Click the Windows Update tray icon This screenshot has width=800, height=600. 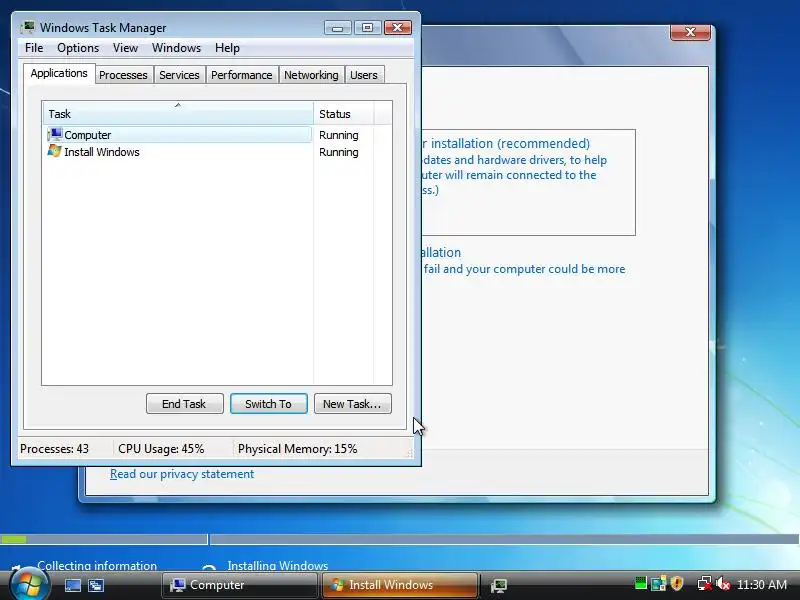tap(659, 583)
